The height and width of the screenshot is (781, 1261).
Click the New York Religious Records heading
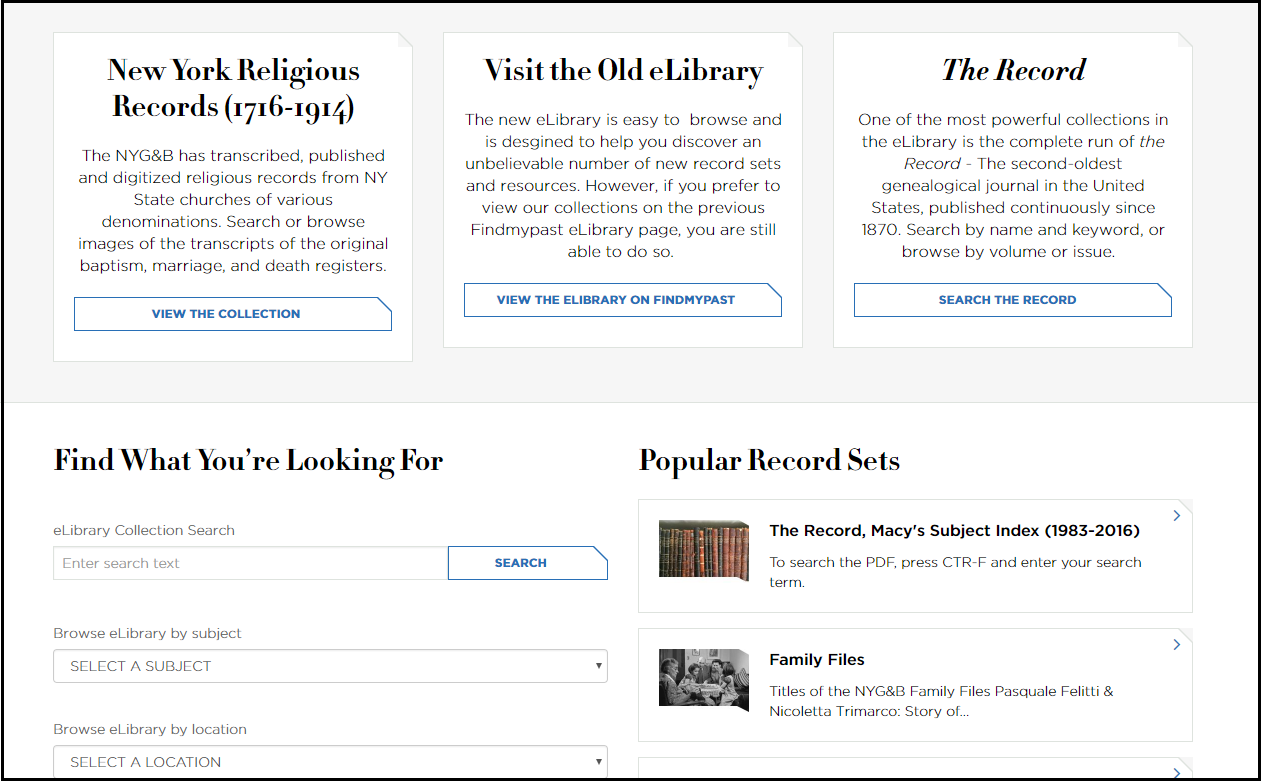(x=233, y=88)
